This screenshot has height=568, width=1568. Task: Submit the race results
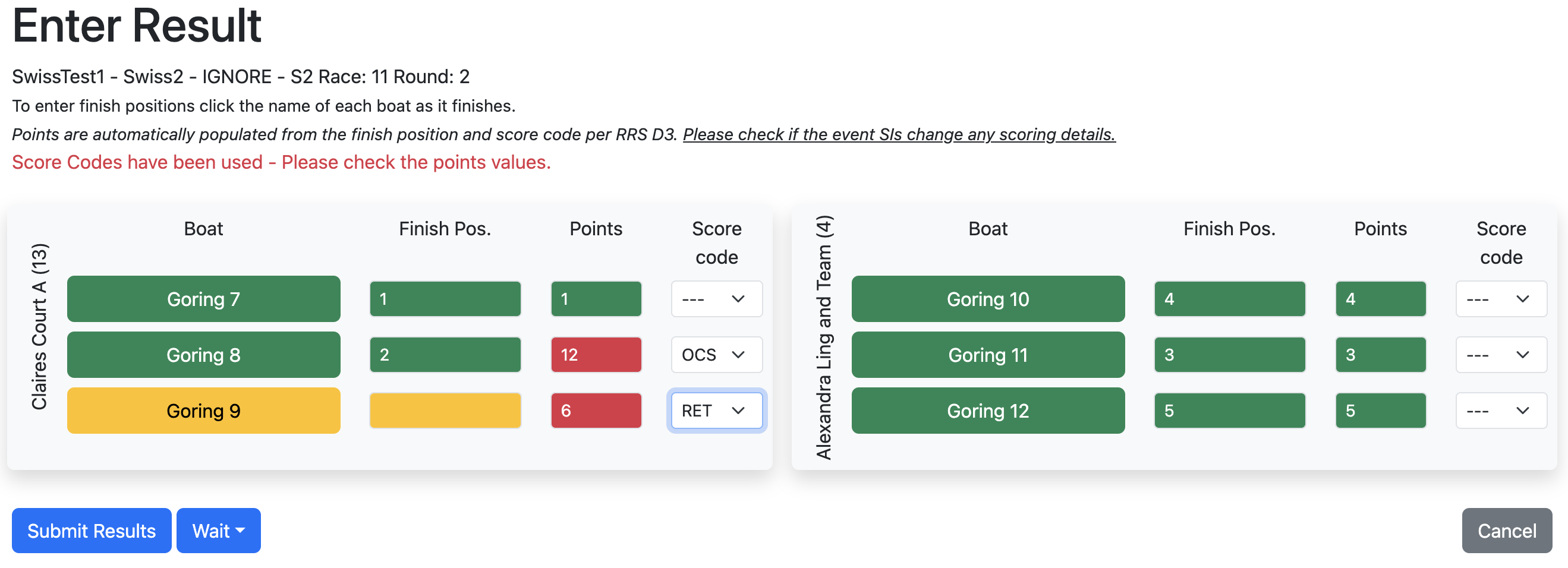pyautogui.click(x=92, y=531)
